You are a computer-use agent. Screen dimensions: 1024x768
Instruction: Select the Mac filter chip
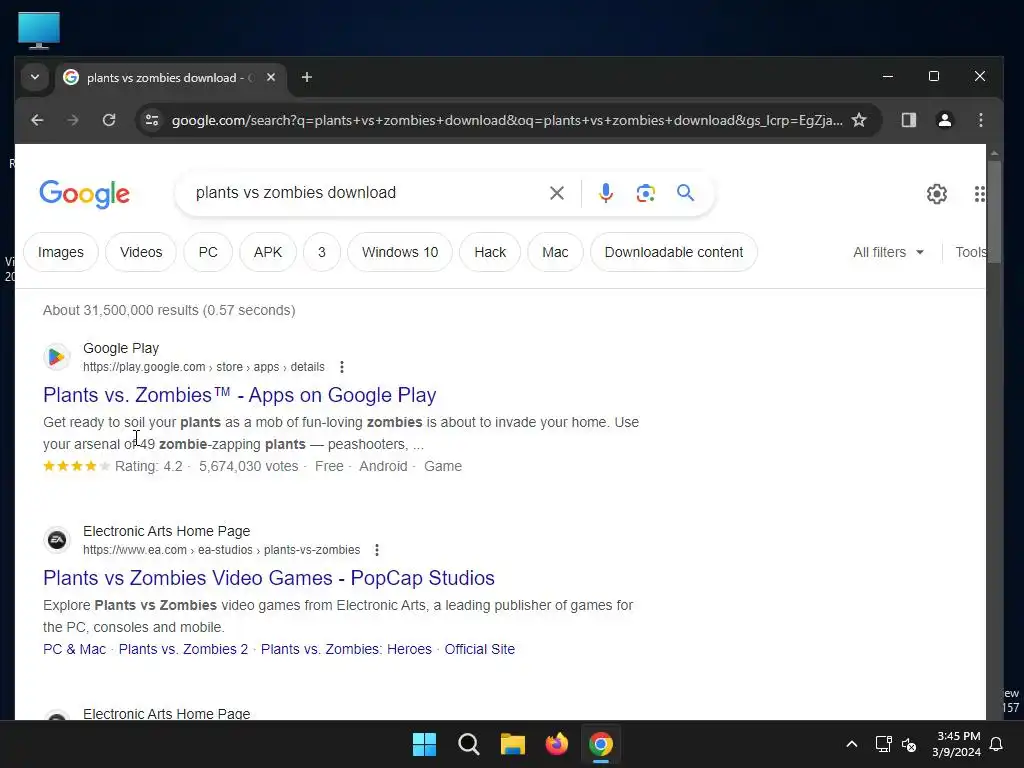555,252
